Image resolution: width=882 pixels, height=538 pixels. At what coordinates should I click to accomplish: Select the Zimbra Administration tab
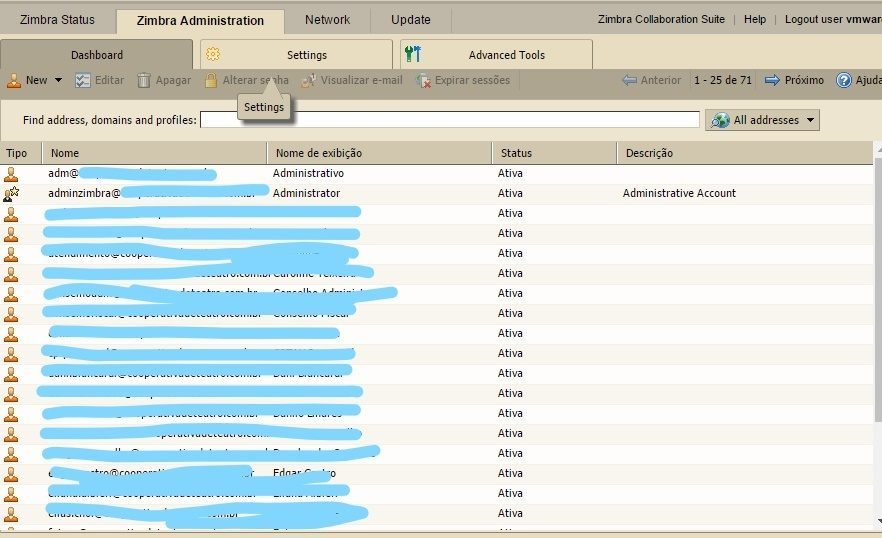(x=200, y=21)
